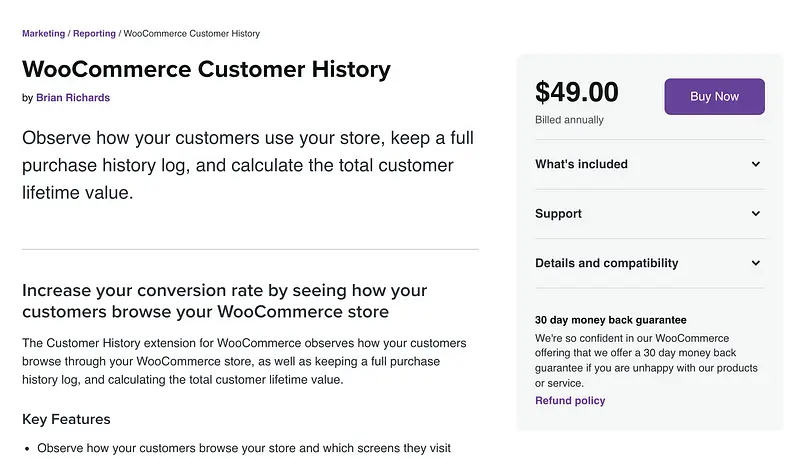Screen dimensions: 800x459
Task: Go to Marketing breadcrumb category
Action: pos(43,34)
